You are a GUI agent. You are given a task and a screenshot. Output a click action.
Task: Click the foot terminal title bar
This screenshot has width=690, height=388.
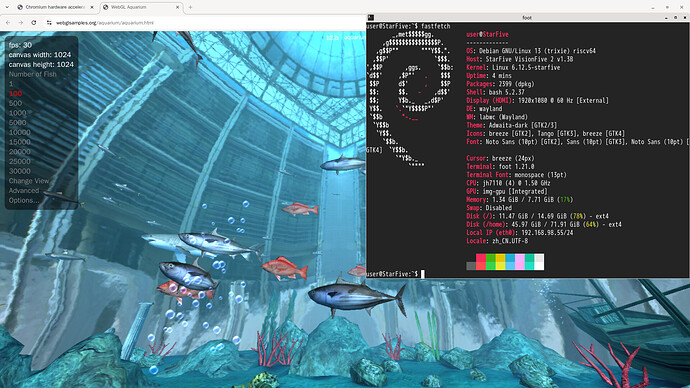click(527, 18)
